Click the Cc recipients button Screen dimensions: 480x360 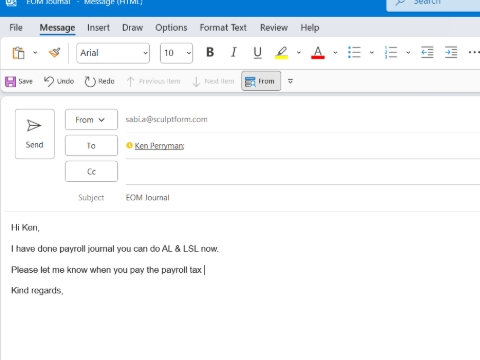point(91,171)
